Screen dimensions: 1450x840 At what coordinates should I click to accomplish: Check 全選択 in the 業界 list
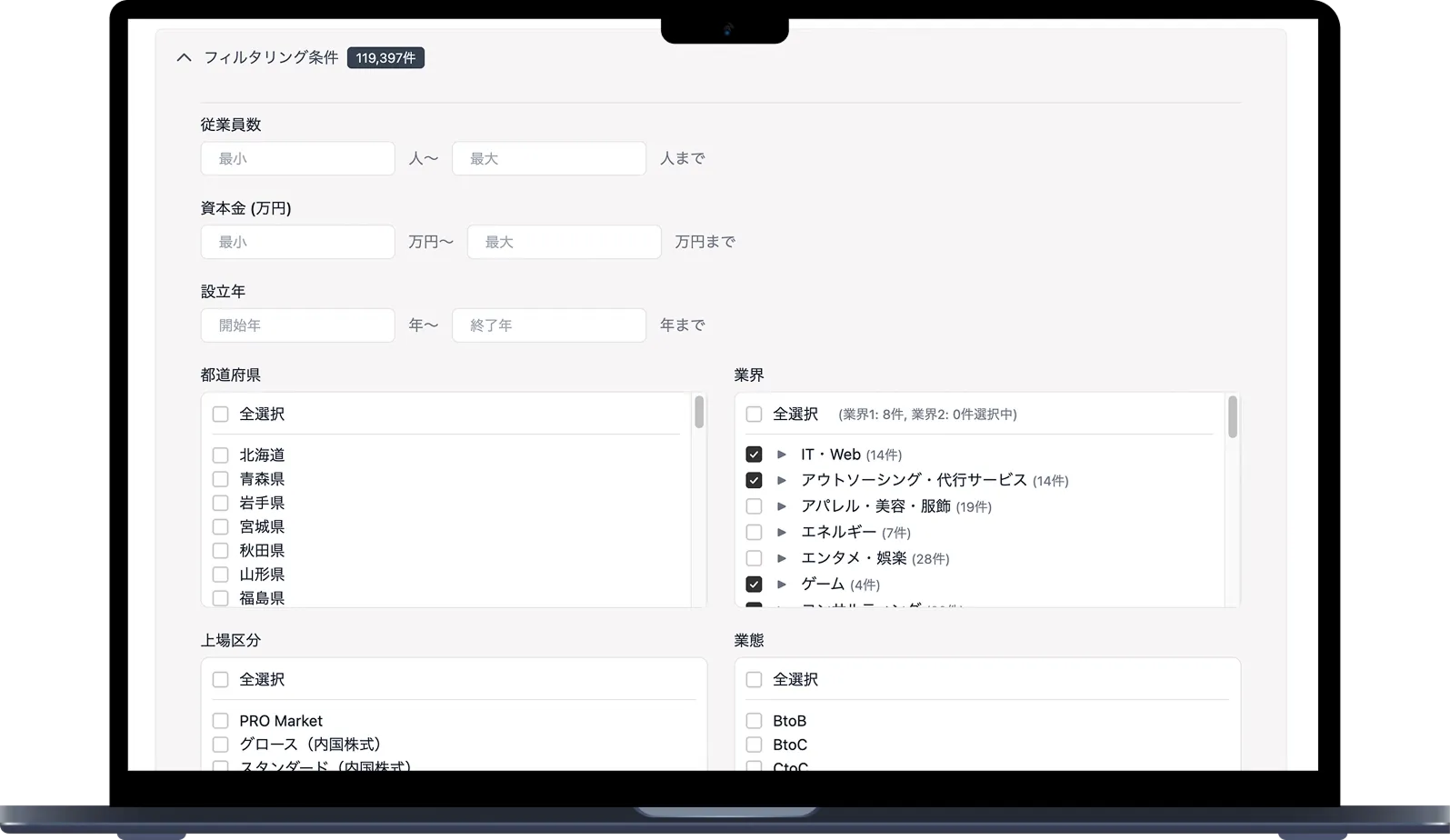pyautogui.click(x=754, y=414)
